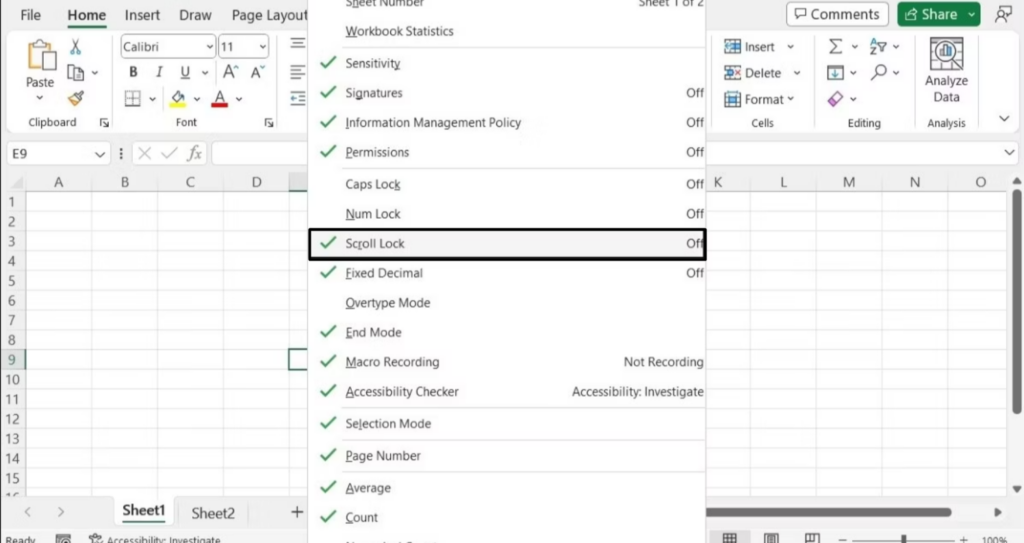Click the Find & Select magnifier icon

click(x=879, y=72)
